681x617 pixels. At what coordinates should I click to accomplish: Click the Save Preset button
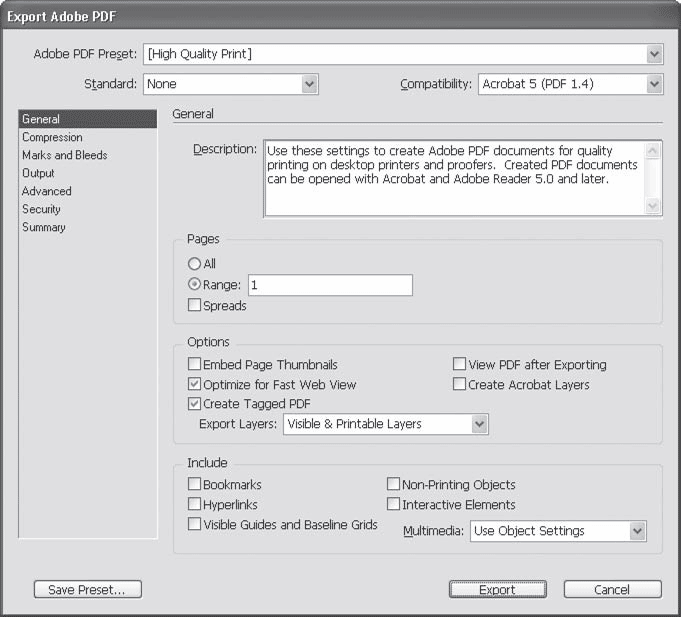[87, 590]
